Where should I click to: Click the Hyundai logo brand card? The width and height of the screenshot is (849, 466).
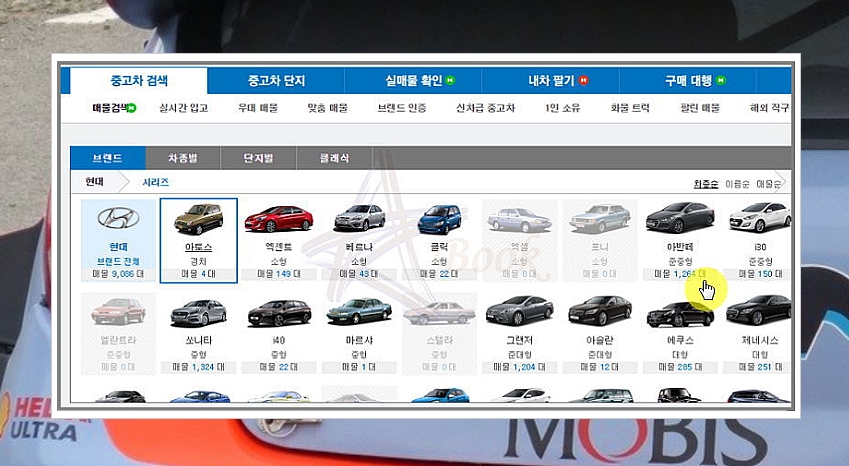point(118,240)
